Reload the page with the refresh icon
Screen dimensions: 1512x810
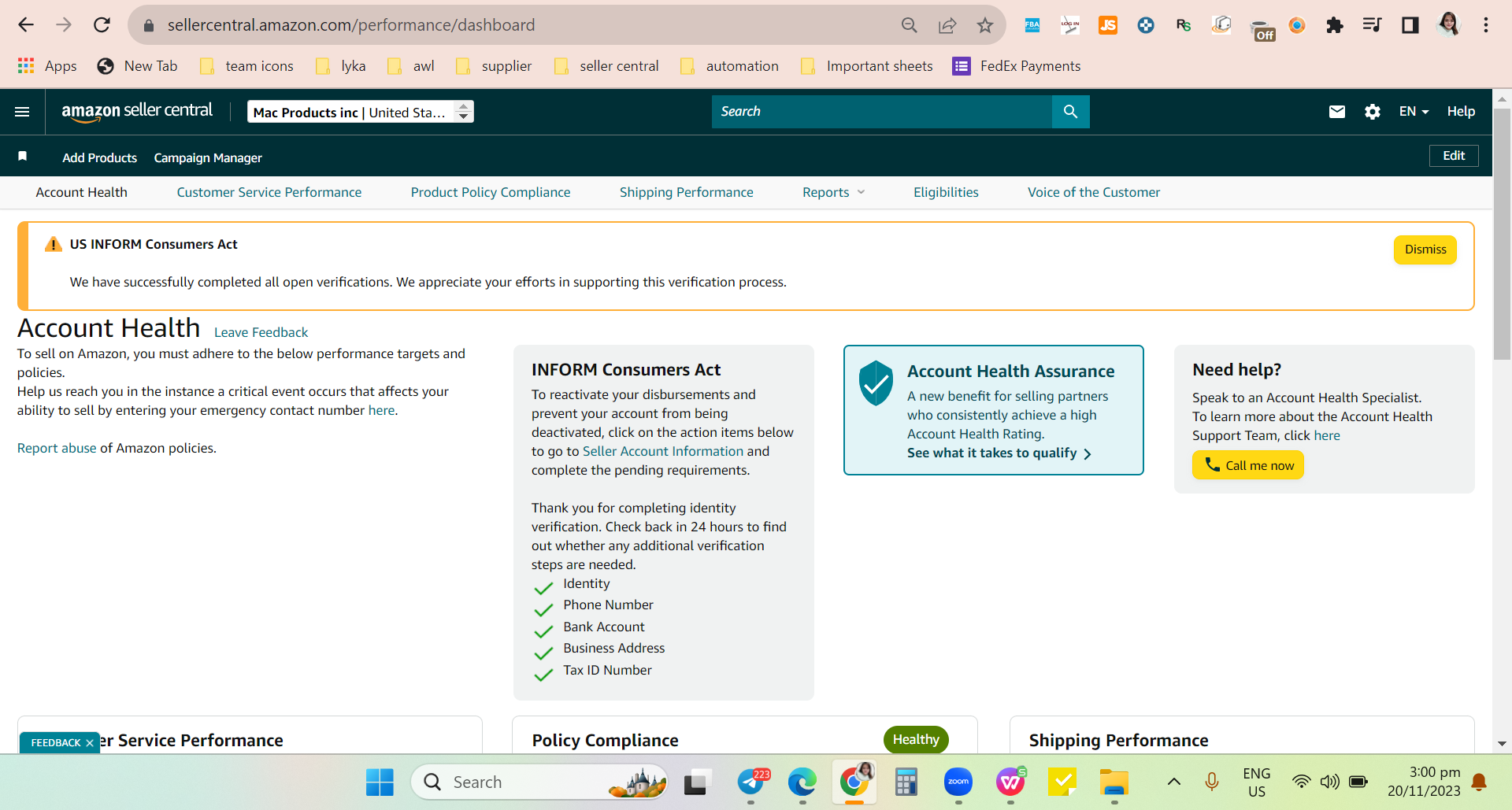pyautogui.click(x=102, y=25)
